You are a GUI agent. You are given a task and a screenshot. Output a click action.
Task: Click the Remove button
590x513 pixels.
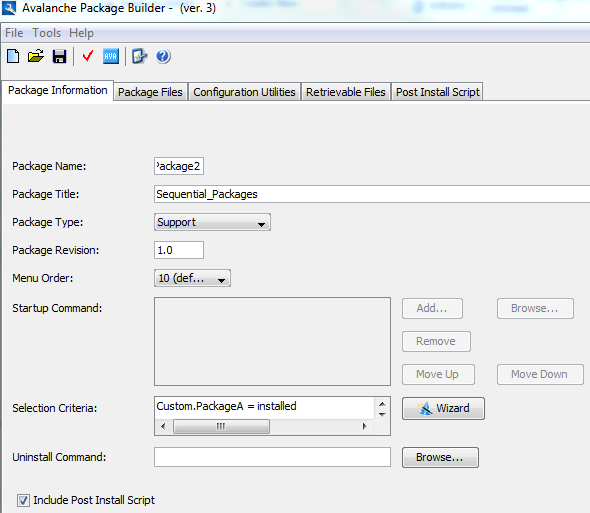(436, 341)
